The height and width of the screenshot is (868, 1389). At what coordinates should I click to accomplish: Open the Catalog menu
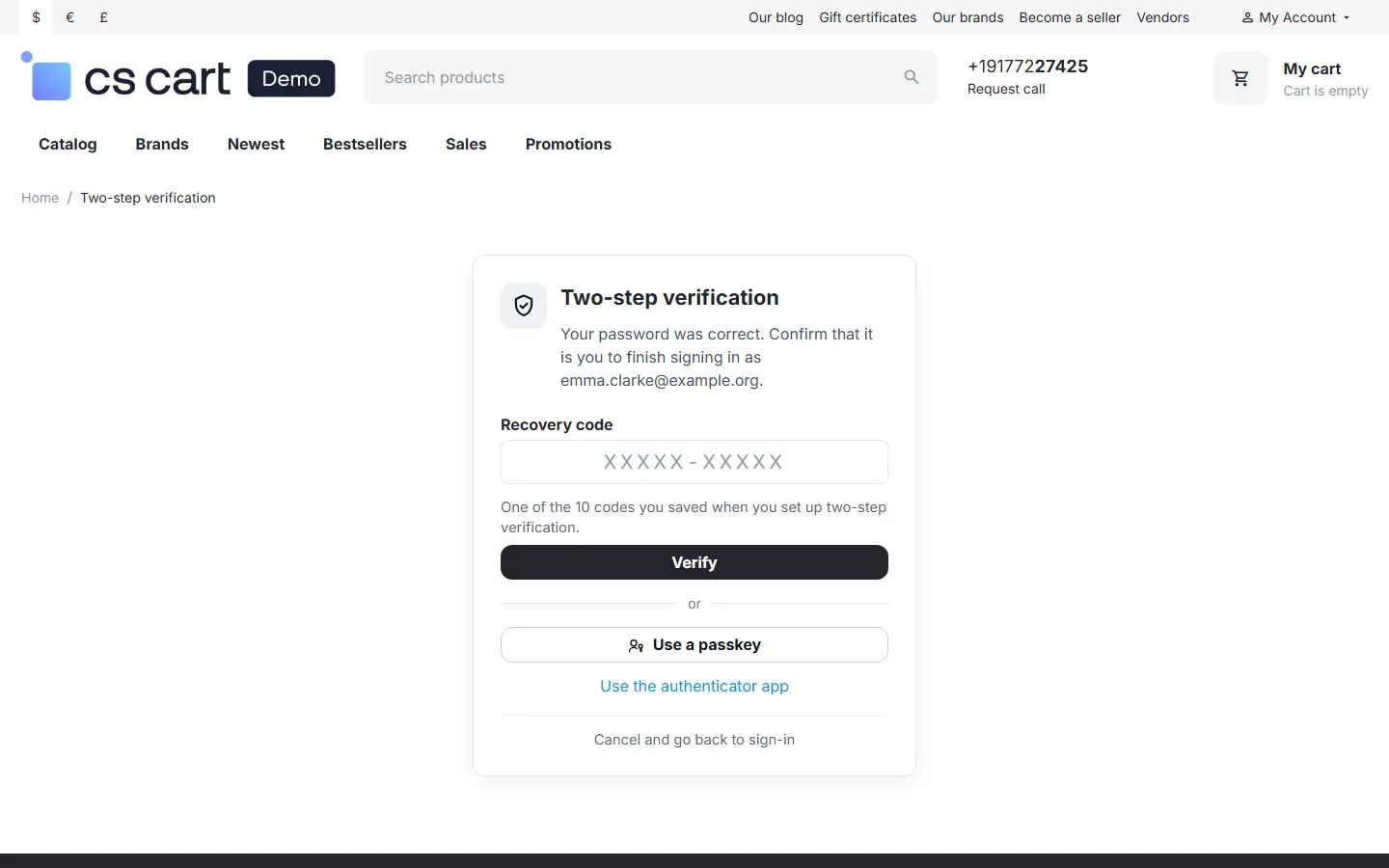pyautogui.click(x=68, y=144)
